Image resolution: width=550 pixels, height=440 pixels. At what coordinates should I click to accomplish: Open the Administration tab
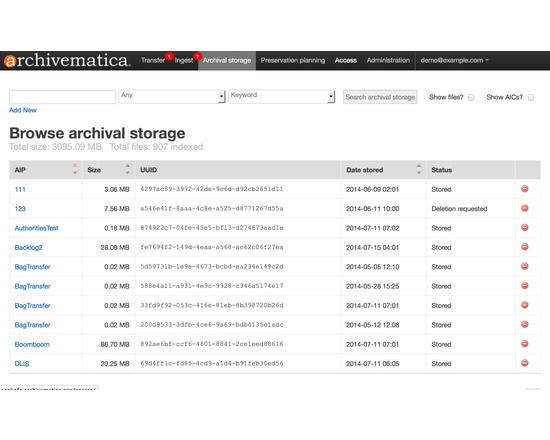[388, 60]
